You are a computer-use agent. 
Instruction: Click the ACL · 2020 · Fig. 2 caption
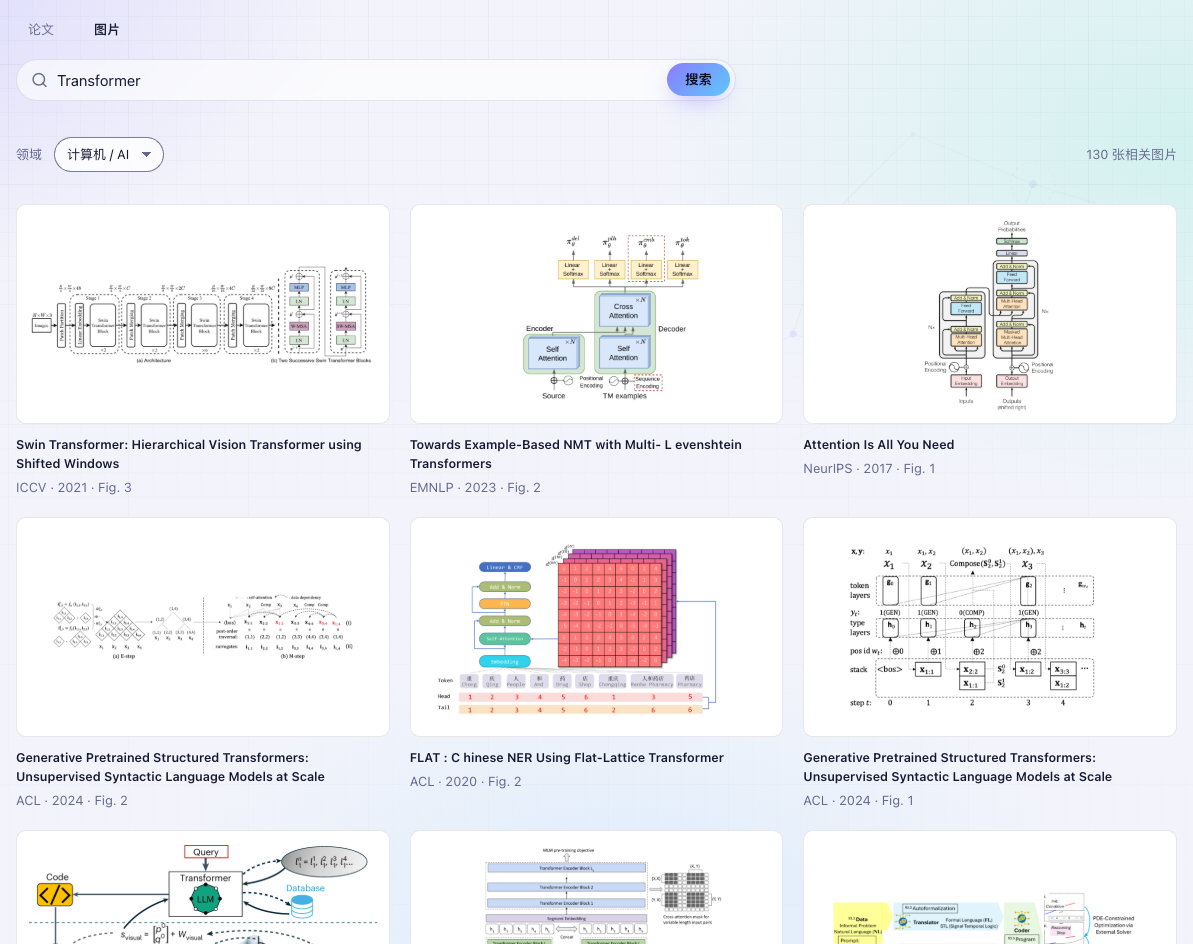point(466,781)
